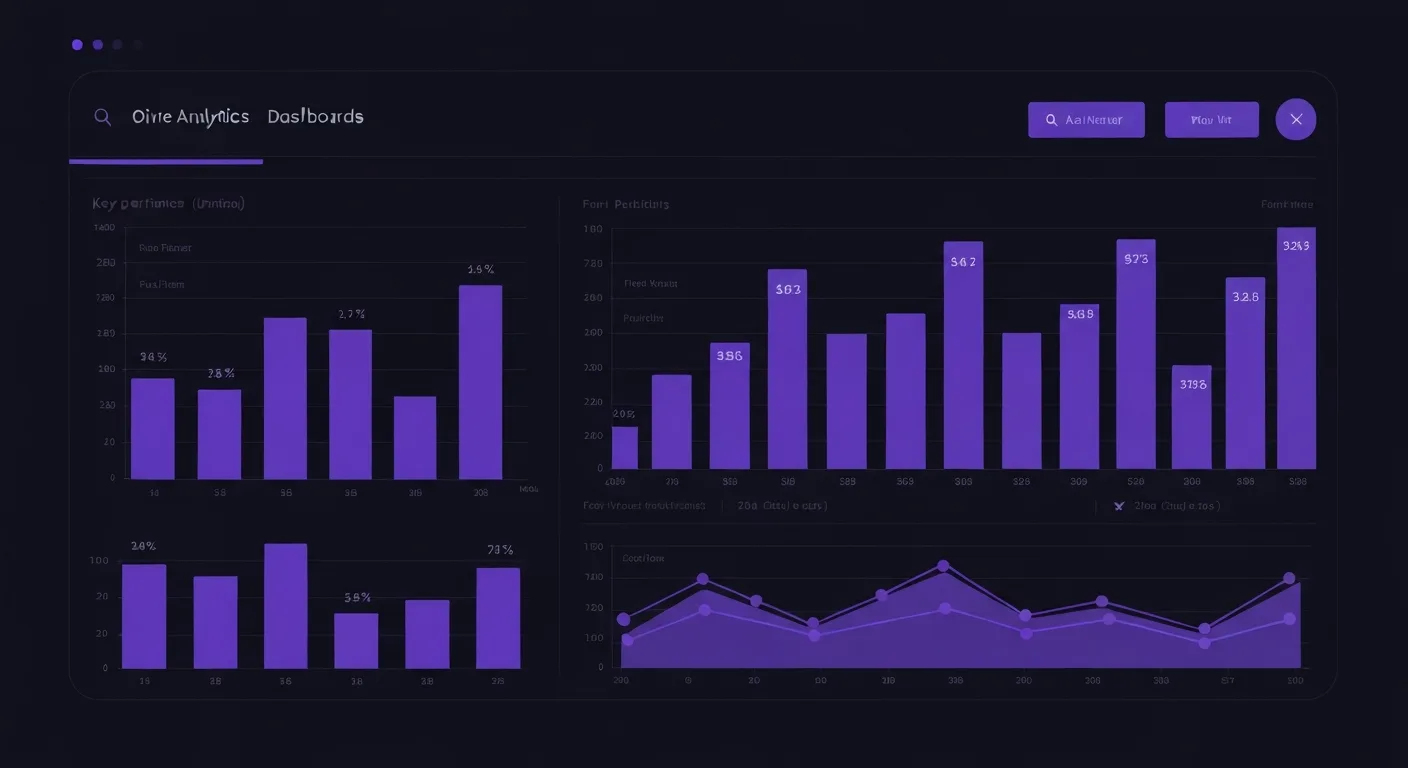Viewport: 1408px width, 768px height.
Task: Click magnifier icon inside Aal Nenrer button
Action: coord(1051,120)
